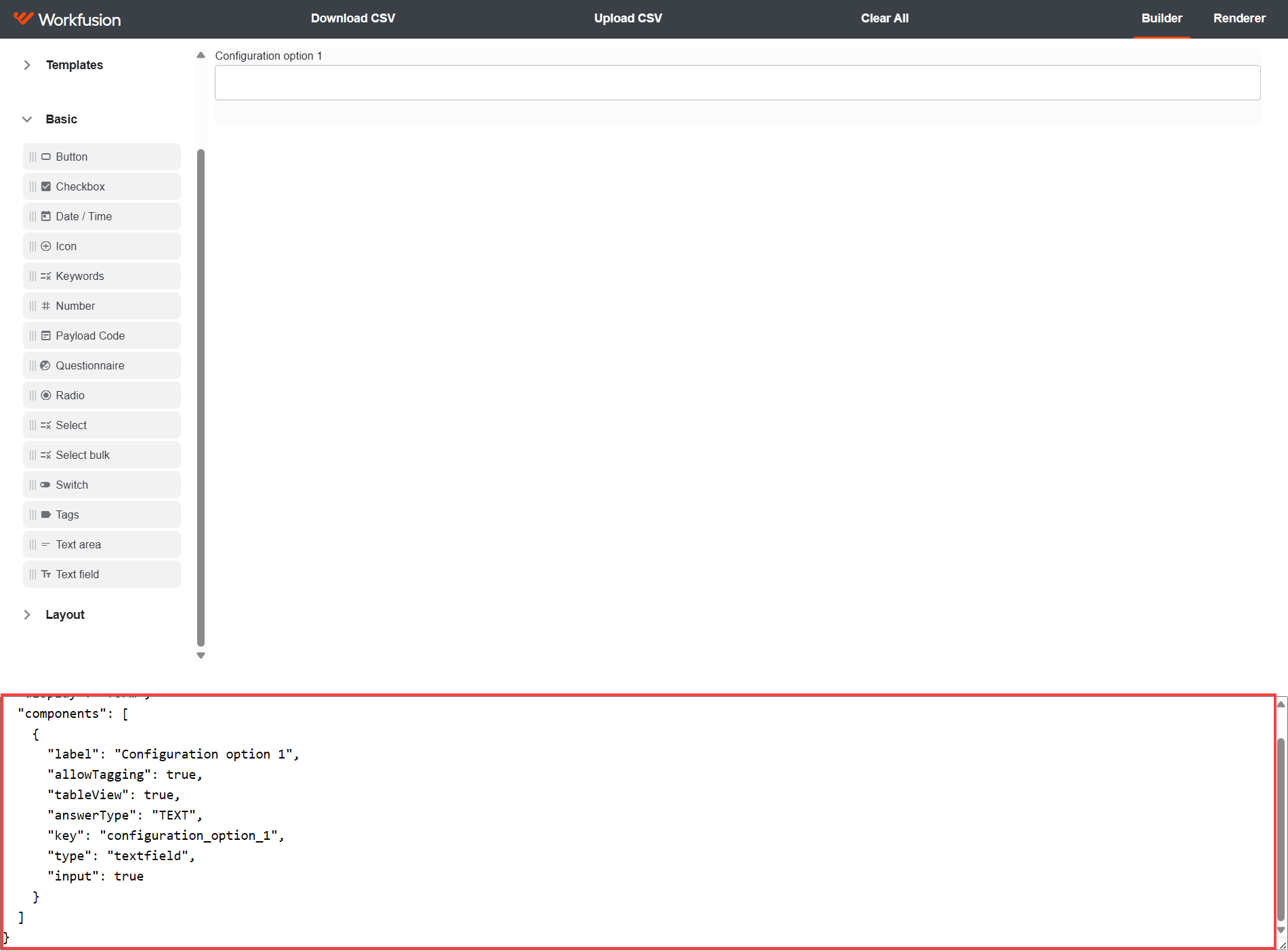Click the Configuration option 1 text input
Viewport: 1288px width, 951px height.
(x=737, y=83)
